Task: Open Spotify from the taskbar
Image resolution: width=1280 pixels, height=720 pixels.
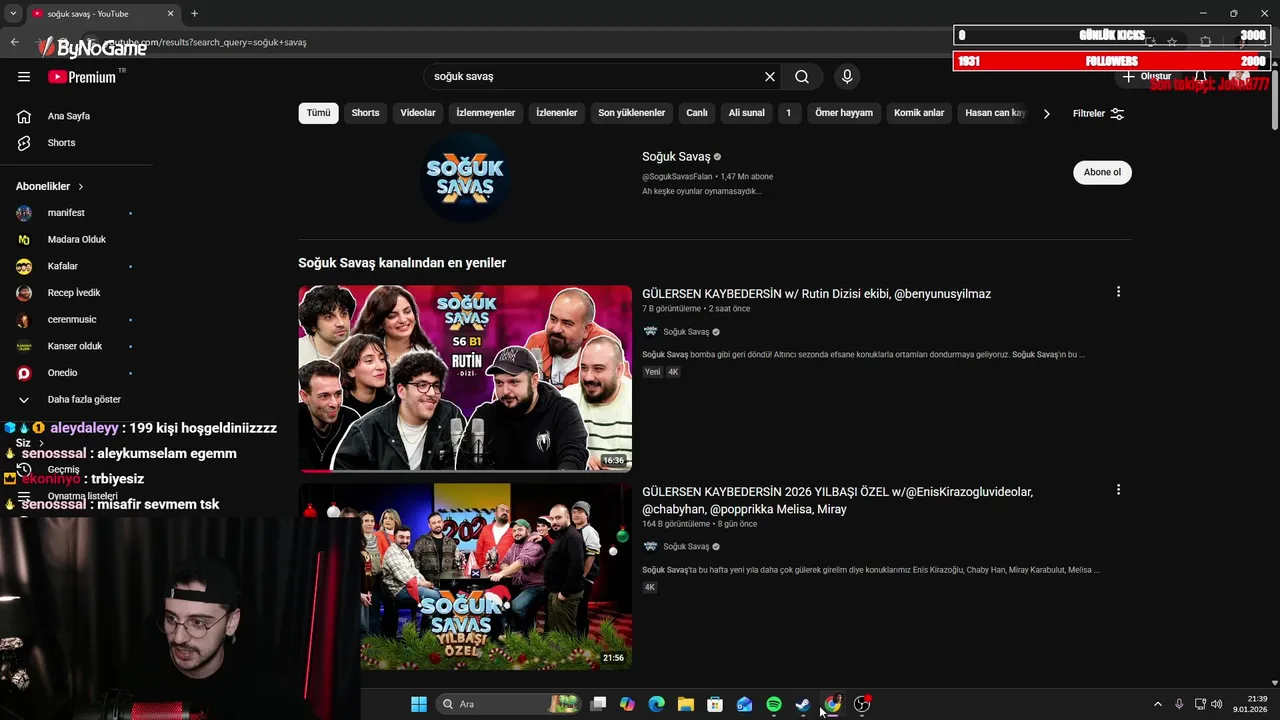Action: (x=773, y=704)
